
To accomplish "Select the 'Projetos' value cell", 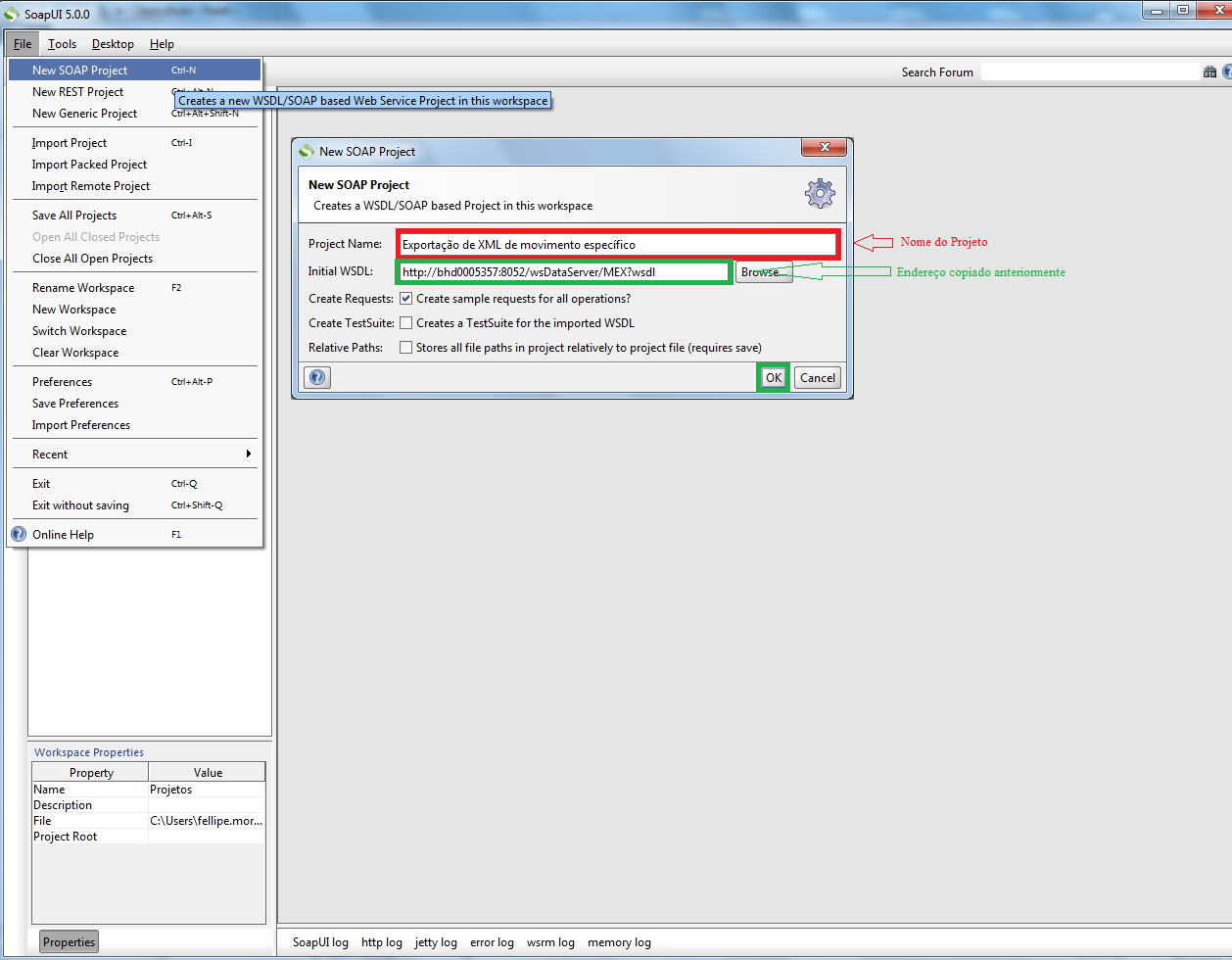I will pyautogui.click(x=207, y=790).
